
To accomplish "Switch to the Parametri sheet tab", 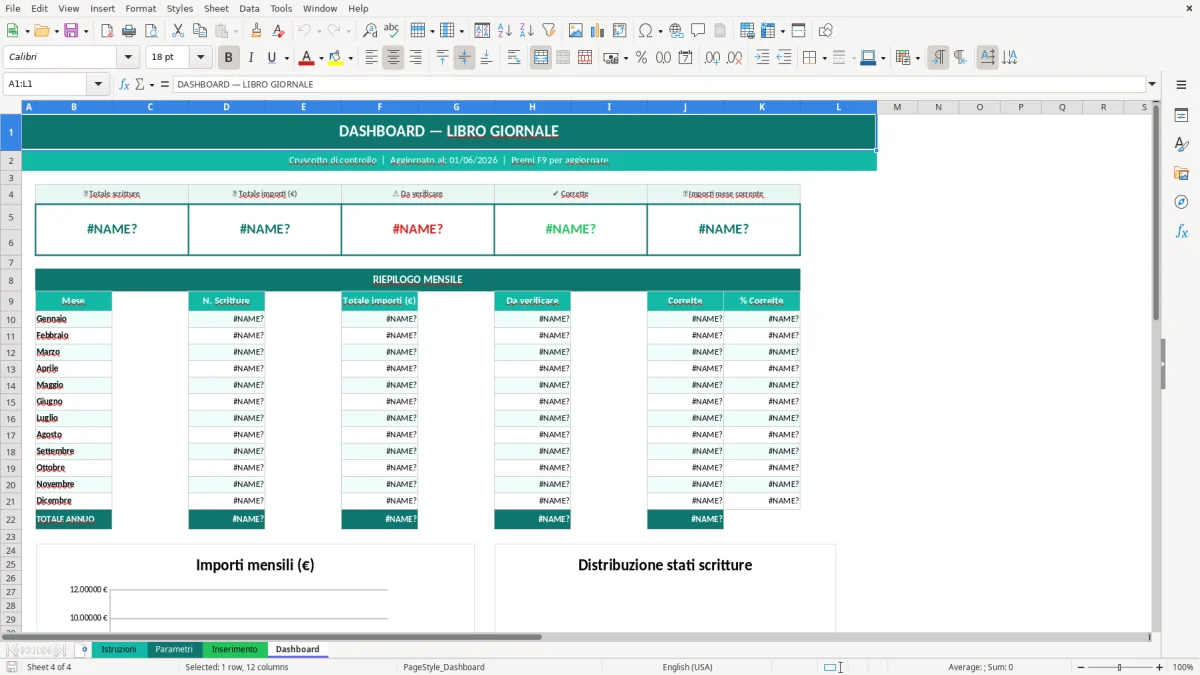I will [174, 650].
